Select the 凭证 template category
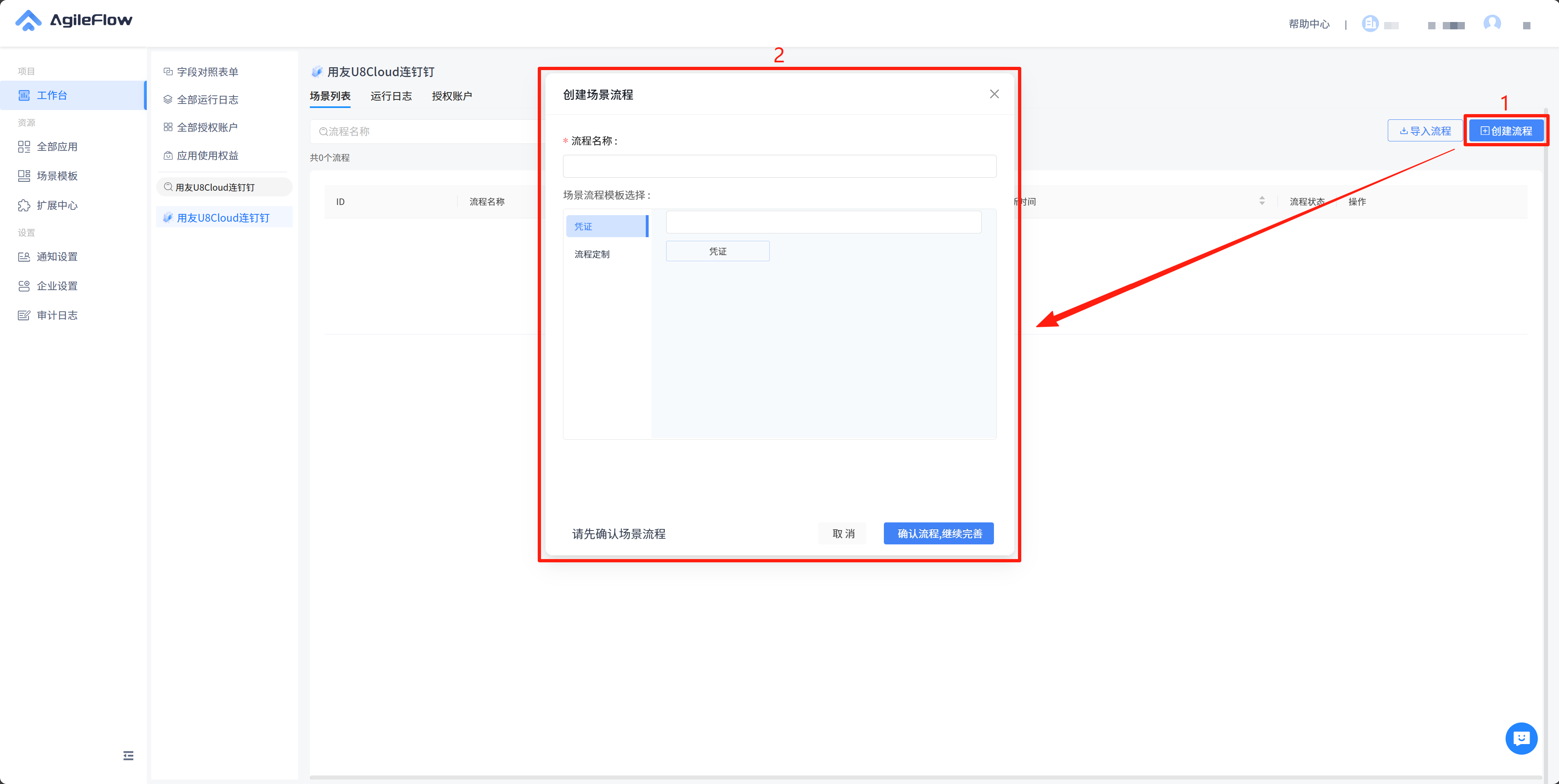 pos(607,226)
